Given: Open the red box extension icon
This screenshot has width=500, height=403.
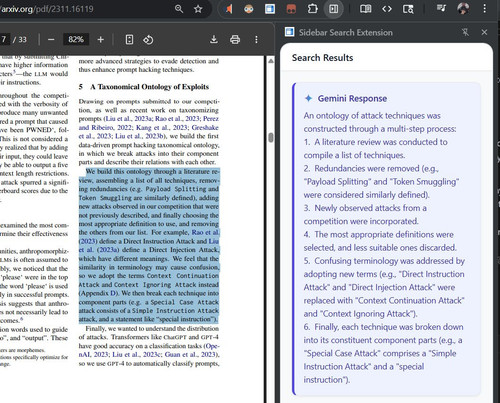Looking at the screenshot, I should pyautogui.click(x=291, y=9).
